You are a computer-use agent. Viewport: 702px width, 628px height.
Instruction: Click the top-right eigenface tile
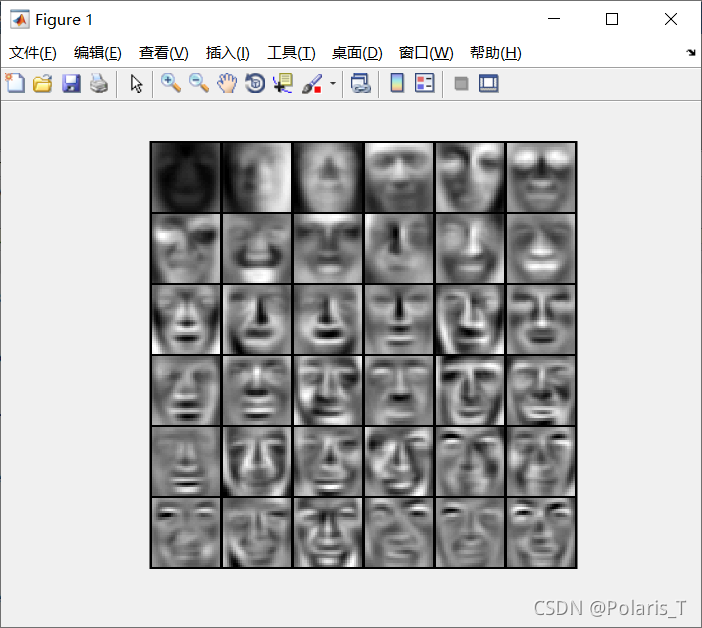[x=541, y=178]
